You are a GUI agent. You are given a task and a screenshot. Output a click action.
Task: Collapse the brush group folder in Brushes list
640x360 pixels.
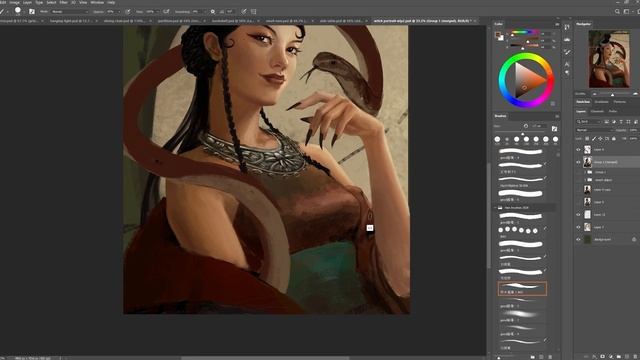point(496,208)
